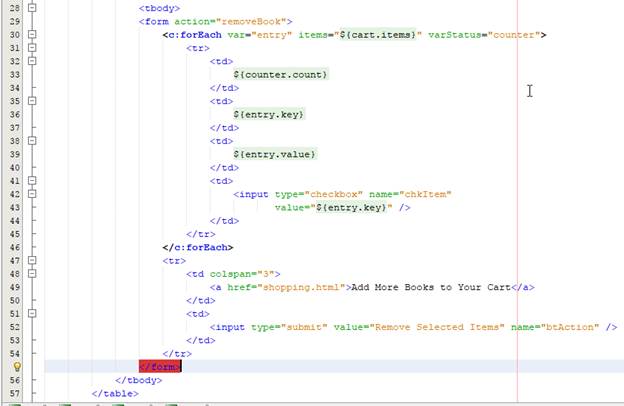Collapse the td fold marker at line 38

[32, 141]
